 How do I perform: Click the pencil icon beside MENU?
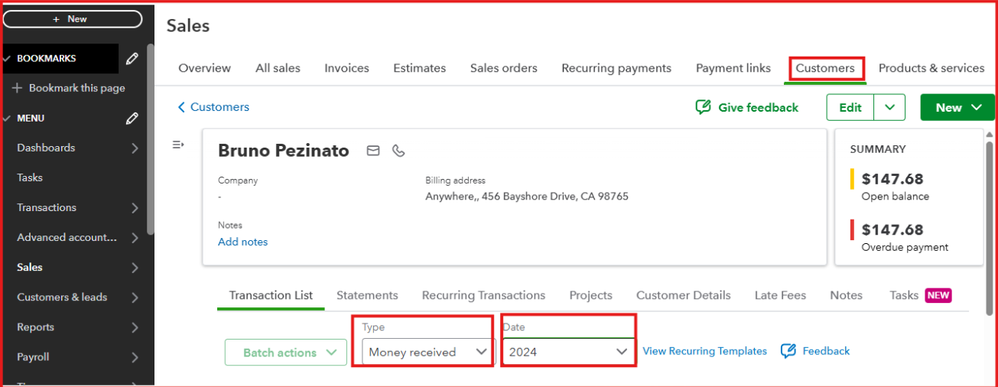click(x=132, y=118)
